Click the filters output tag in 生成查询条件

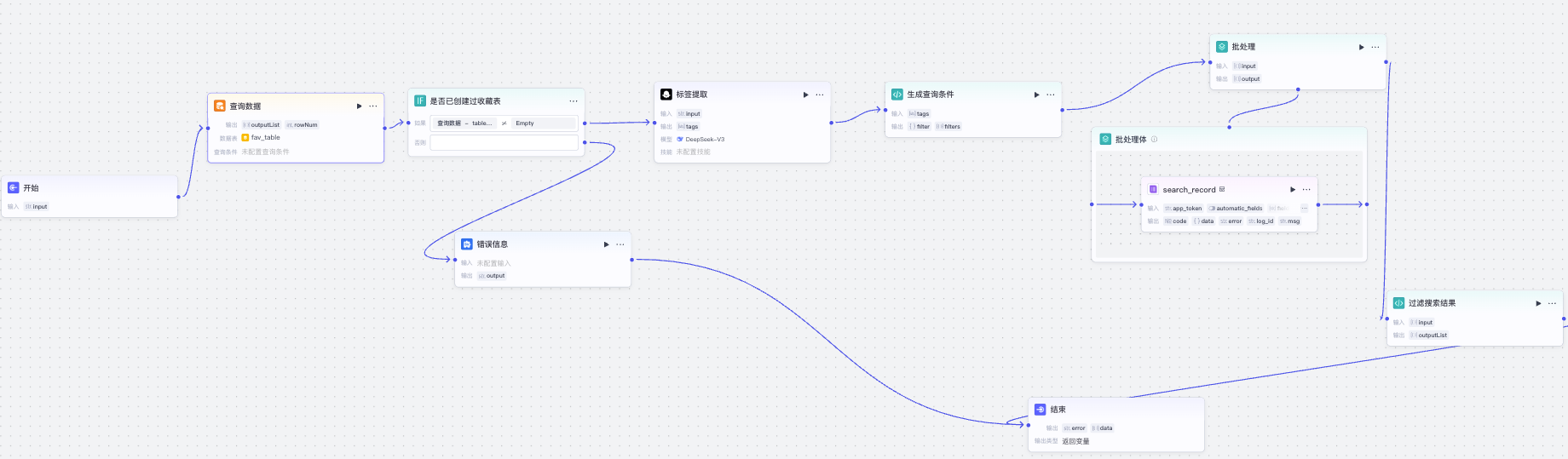coord(948,126)
